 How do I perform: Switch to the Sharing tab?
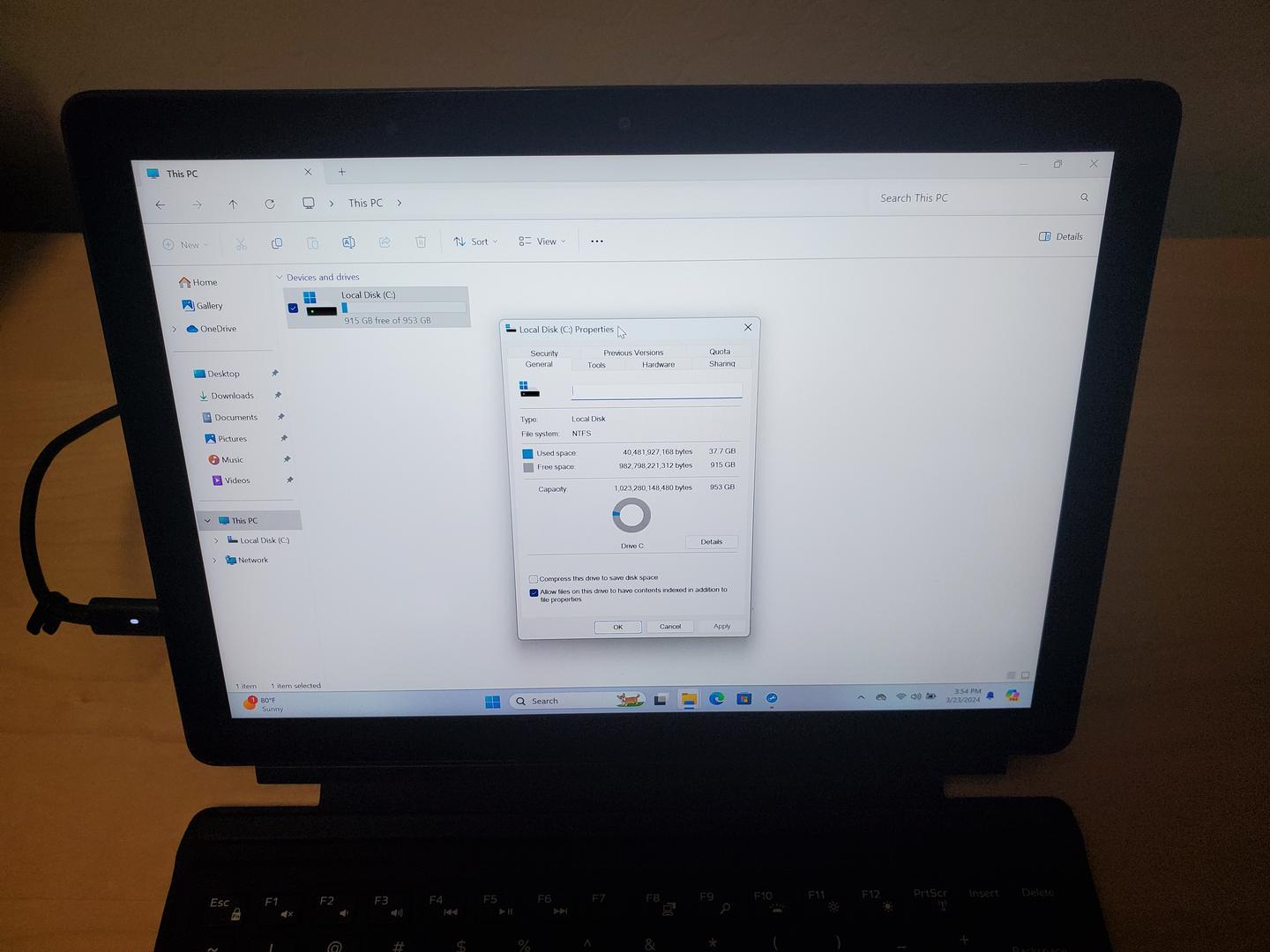pyautogui.click(x=722, y=363)
